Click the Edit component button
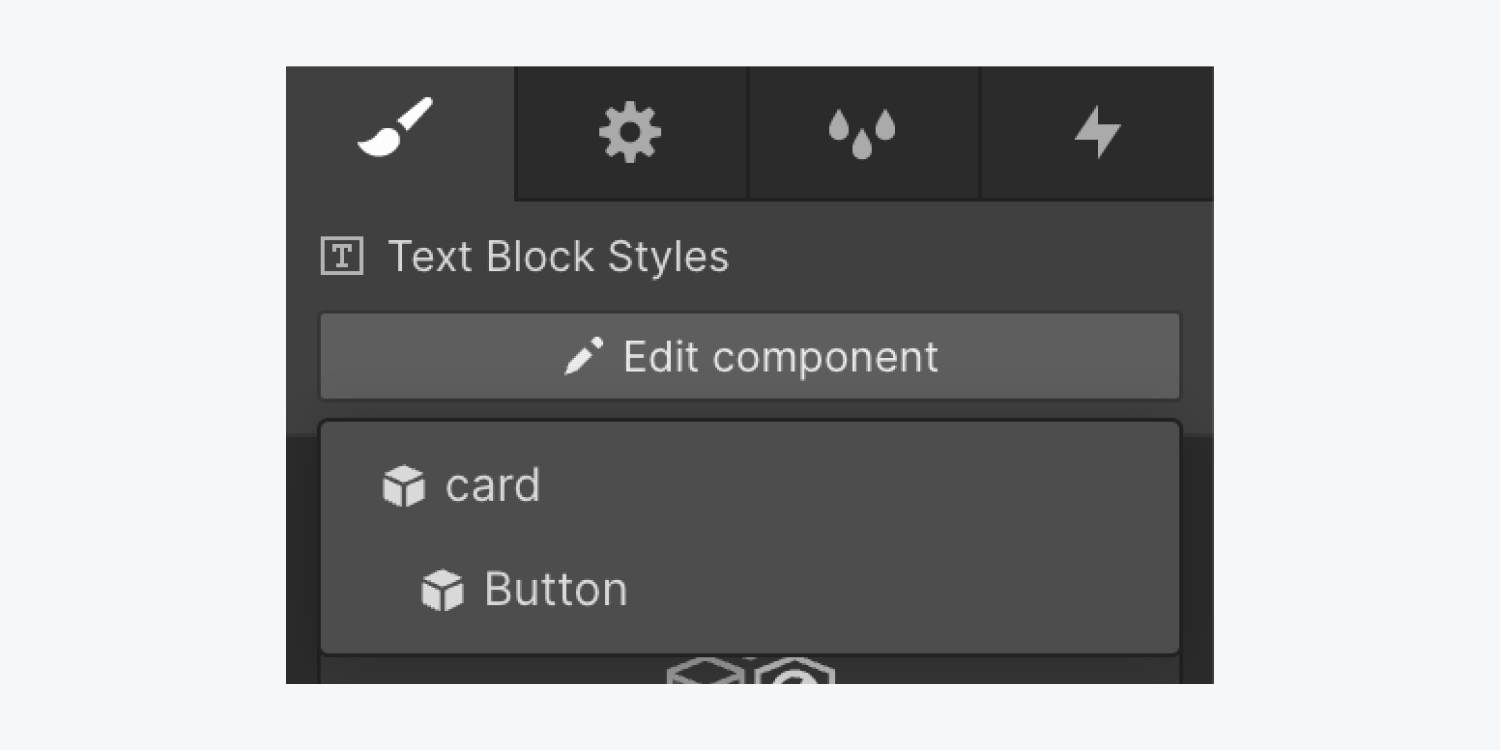1501x751 pixels. pyautogui.click(x=750, y=357)
